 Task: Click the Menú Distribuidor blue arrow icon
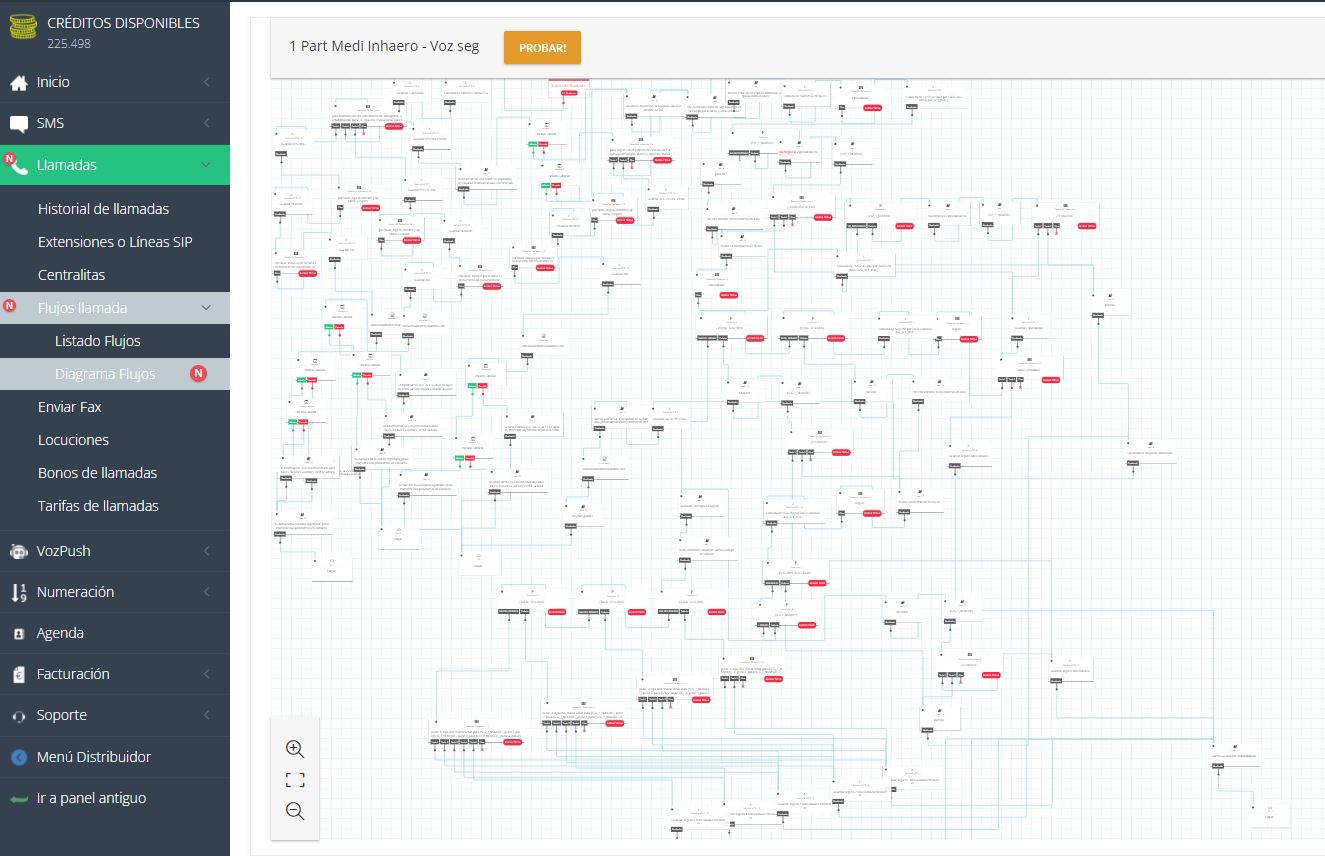point(18,757)
